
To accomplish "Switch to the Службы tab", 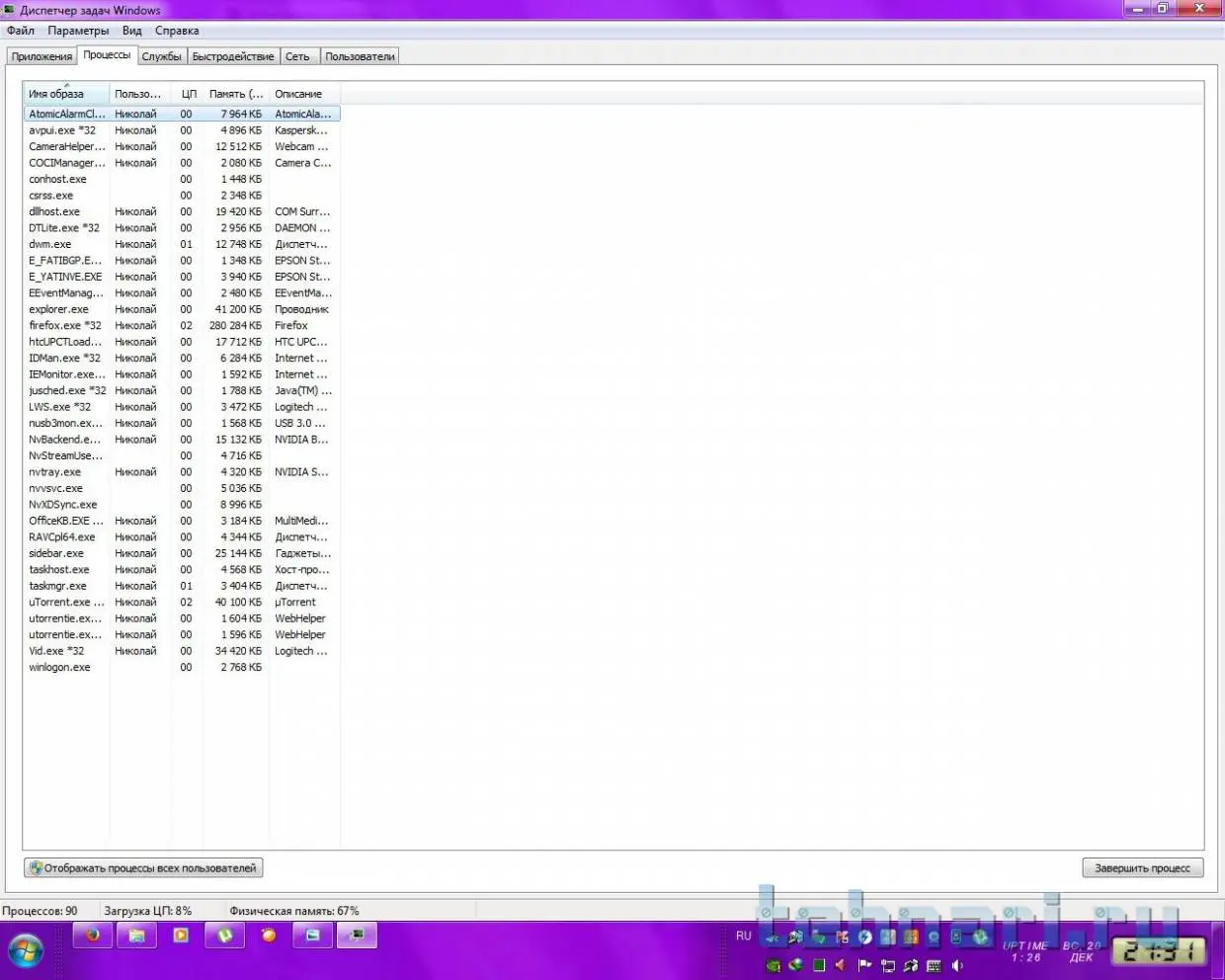I will 161,56.
